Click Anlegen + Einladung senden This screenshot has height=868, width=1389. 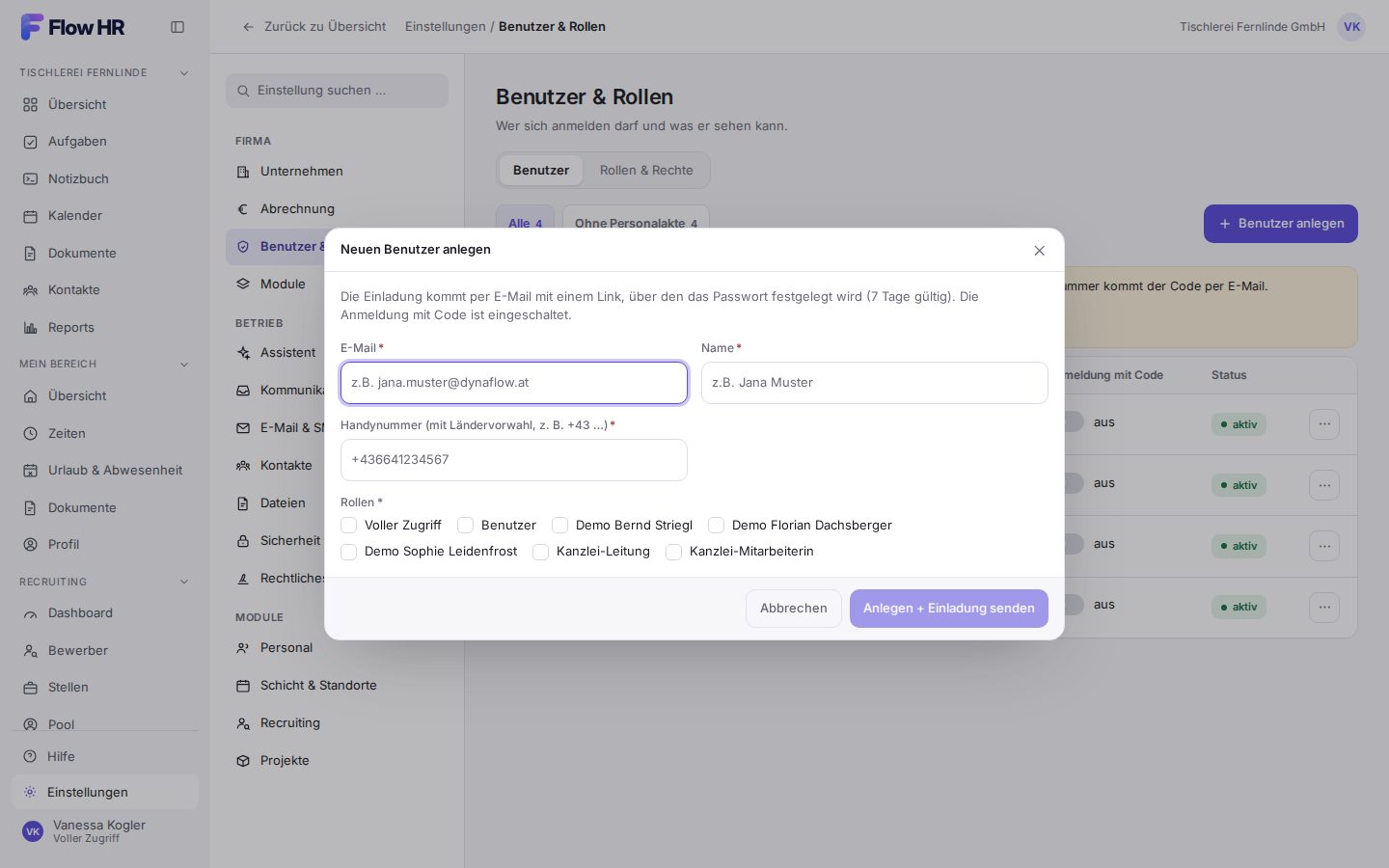949,609
